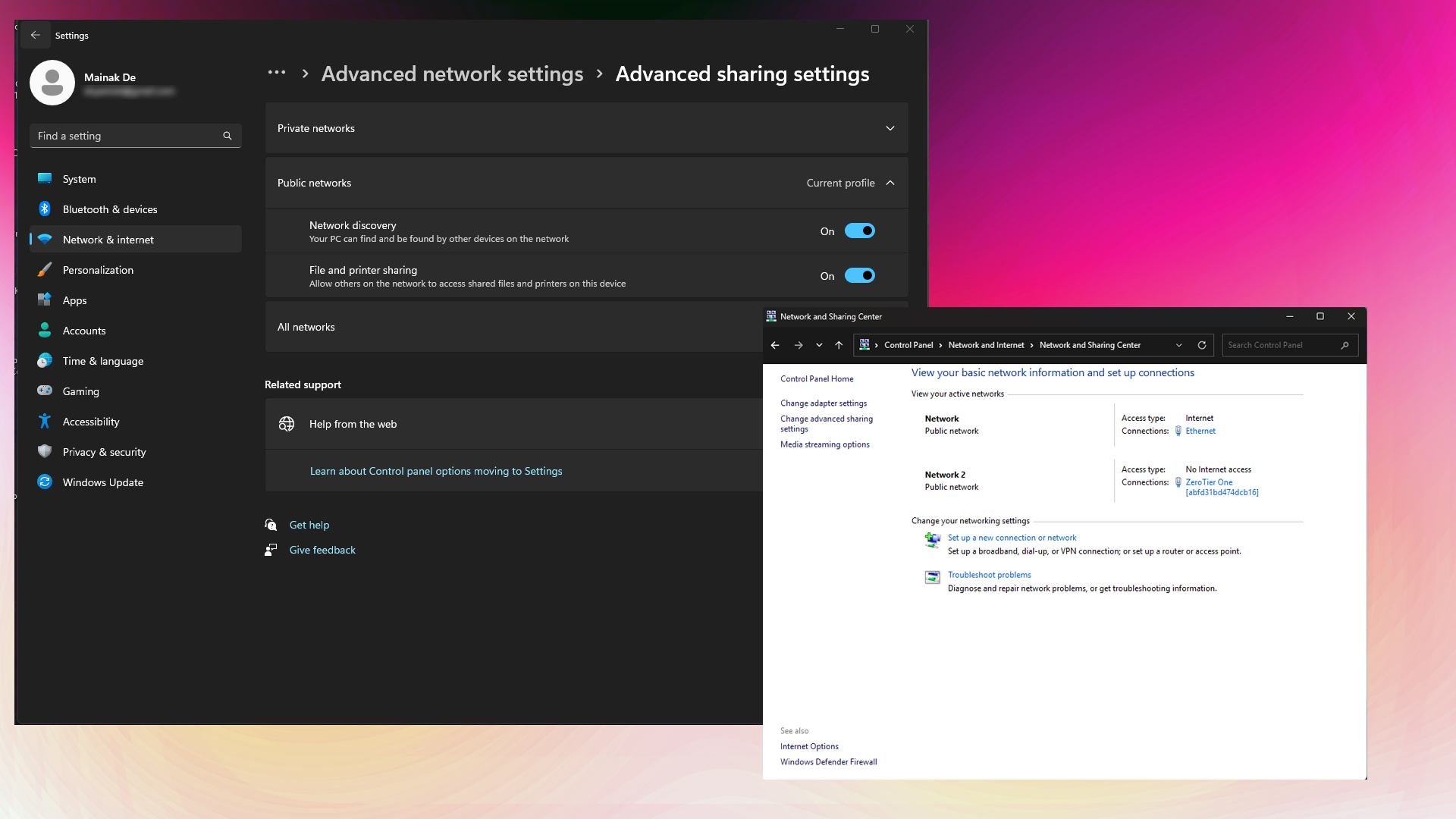
Task: Click Control Panel Home link
Action: [817, 378]
